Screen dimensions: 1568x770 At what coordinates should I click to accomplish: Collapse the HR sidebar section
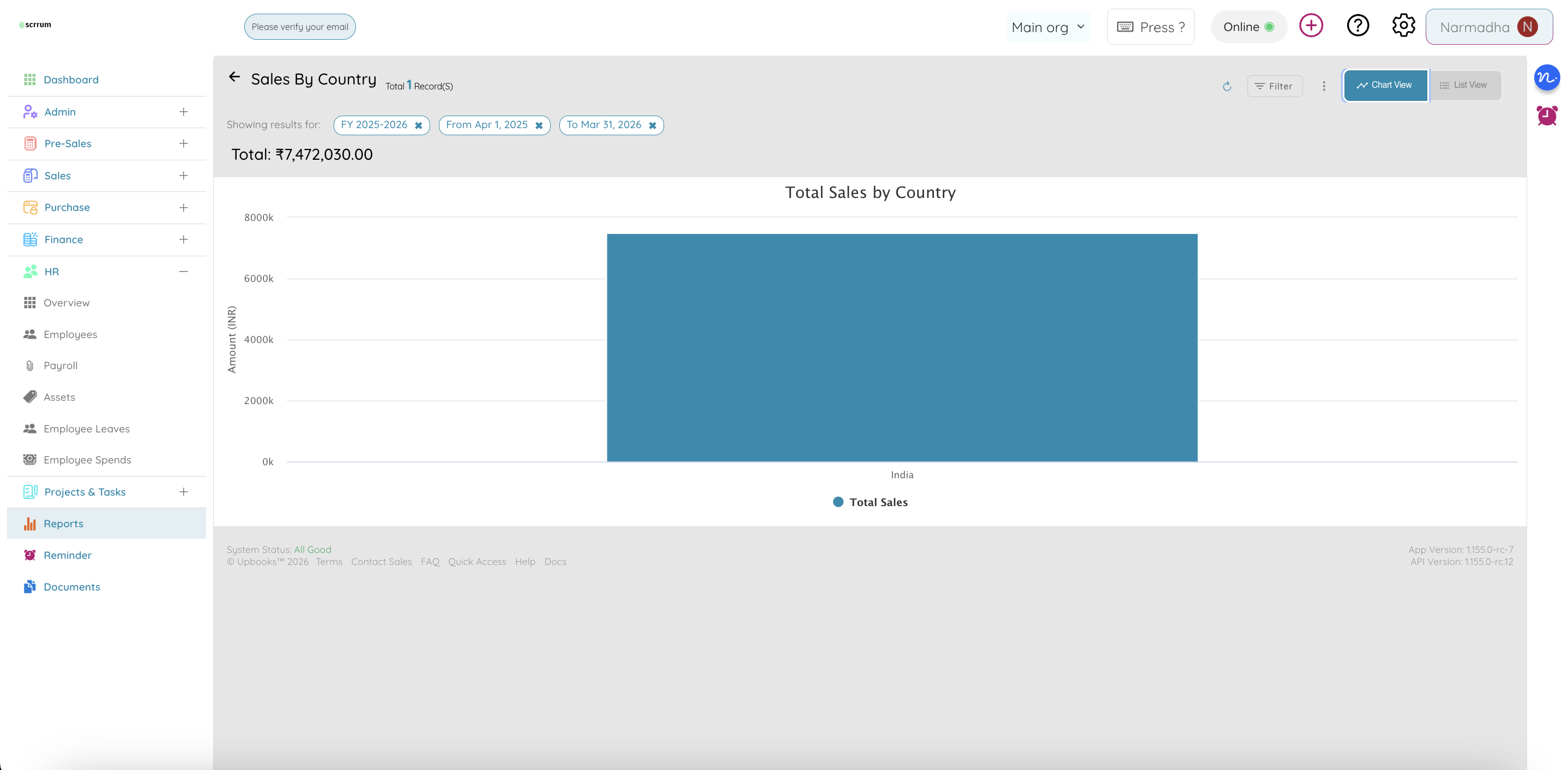pos(183,272)
